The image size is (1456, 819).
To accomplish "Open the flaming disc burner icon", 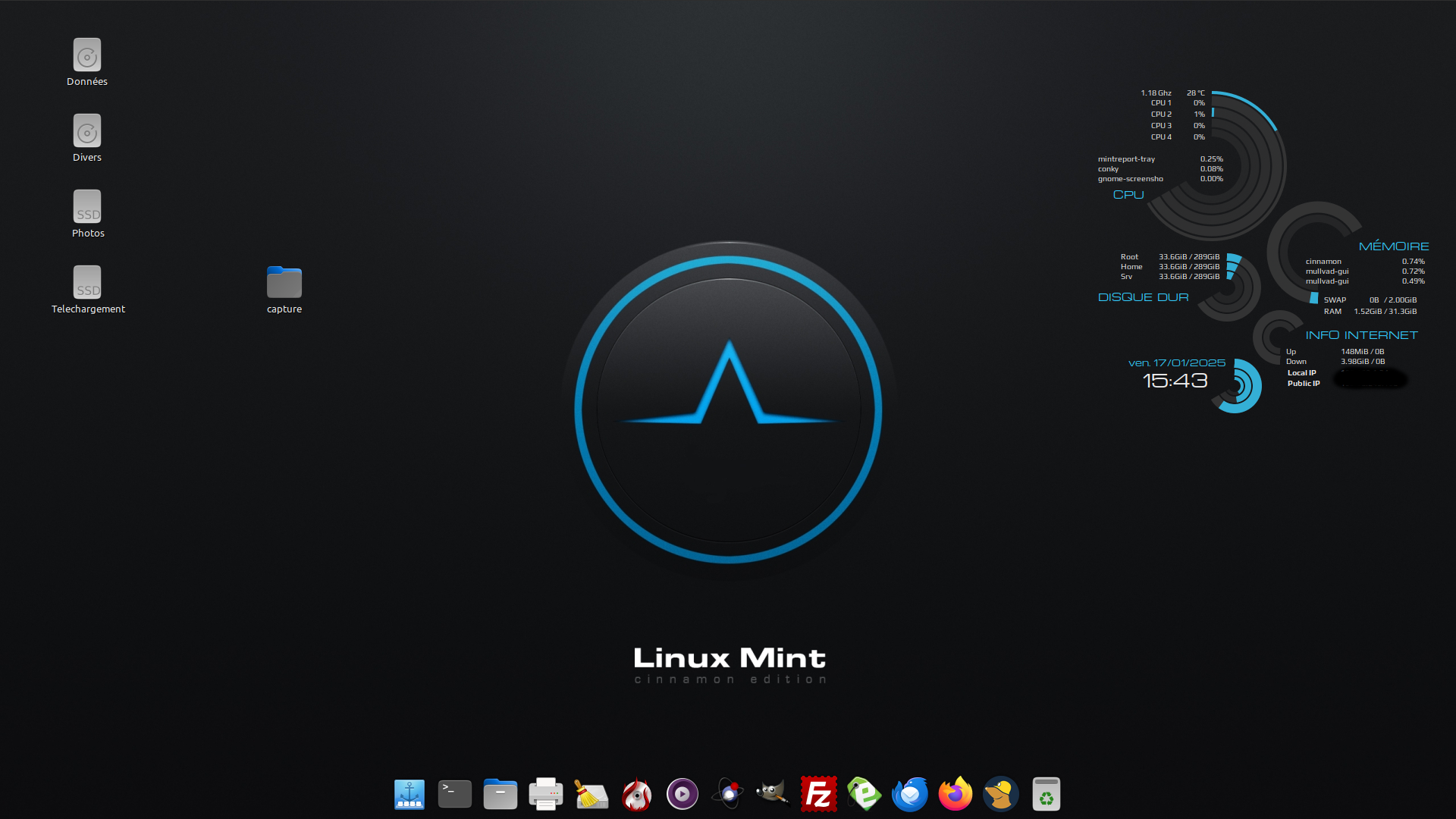I will [637, 794].
